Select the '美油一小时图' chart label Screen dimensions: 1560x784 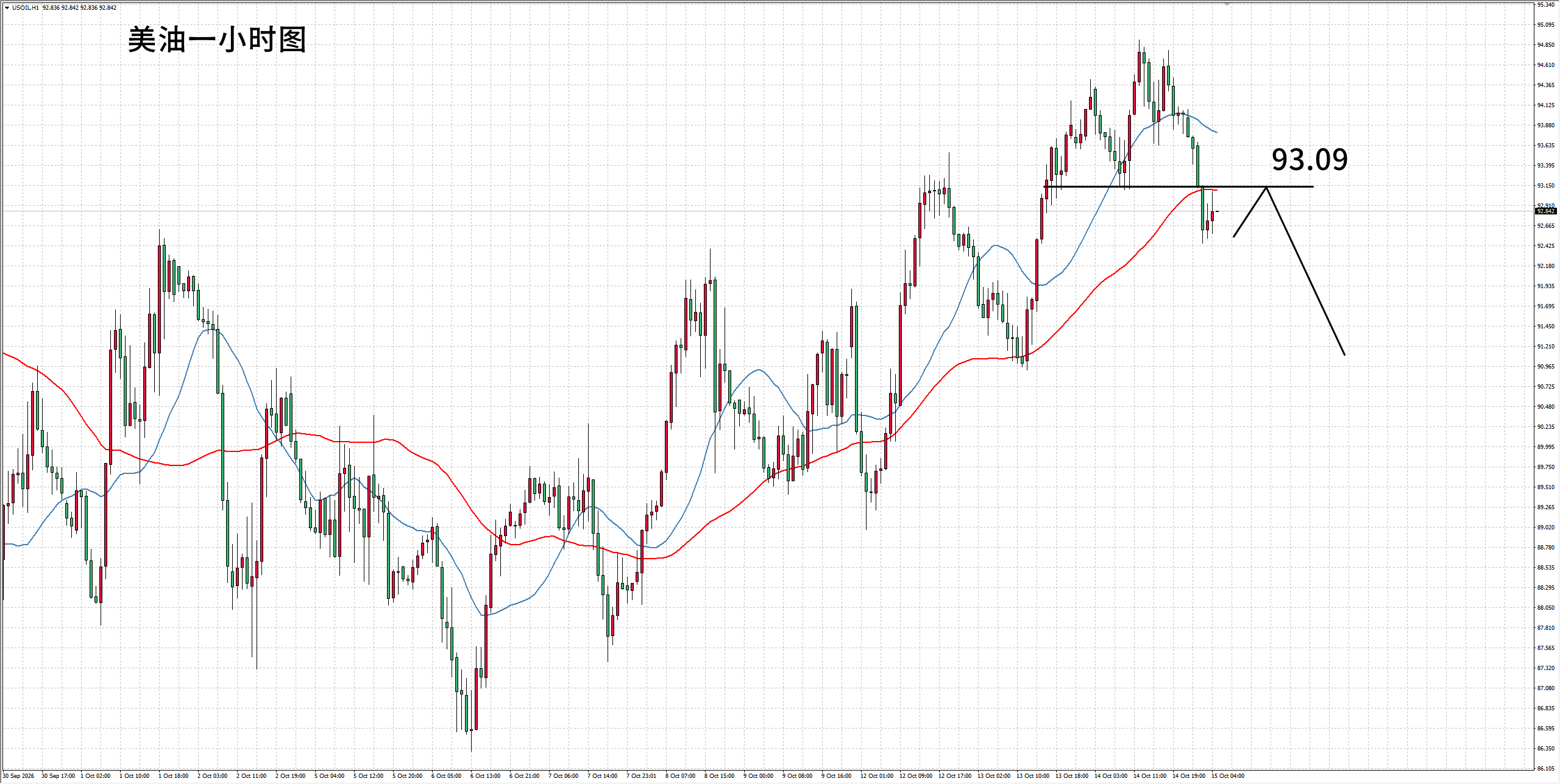tap(217, 40)
